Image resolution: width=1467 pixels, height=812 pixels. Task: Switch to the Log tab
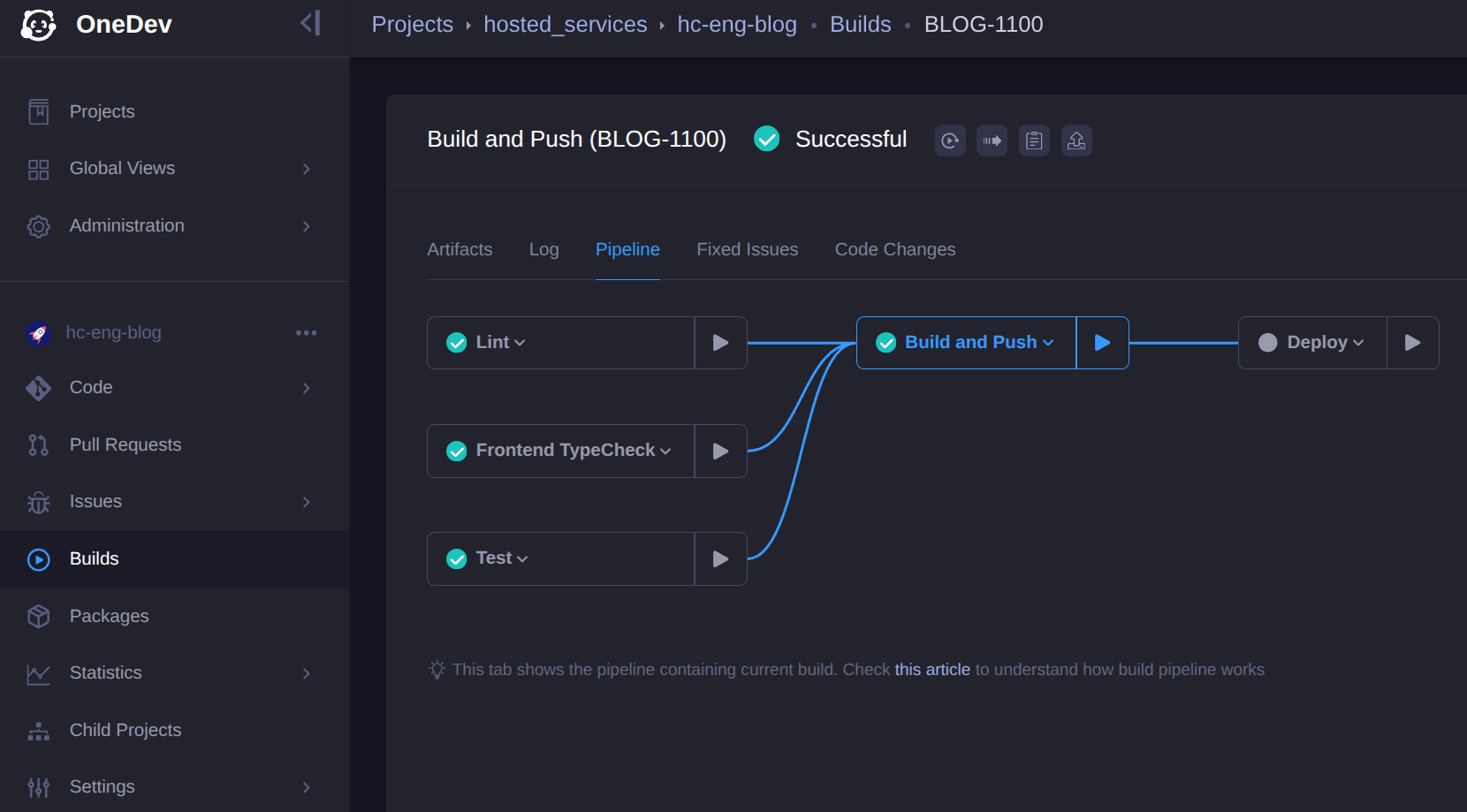(x=544, y=249)
